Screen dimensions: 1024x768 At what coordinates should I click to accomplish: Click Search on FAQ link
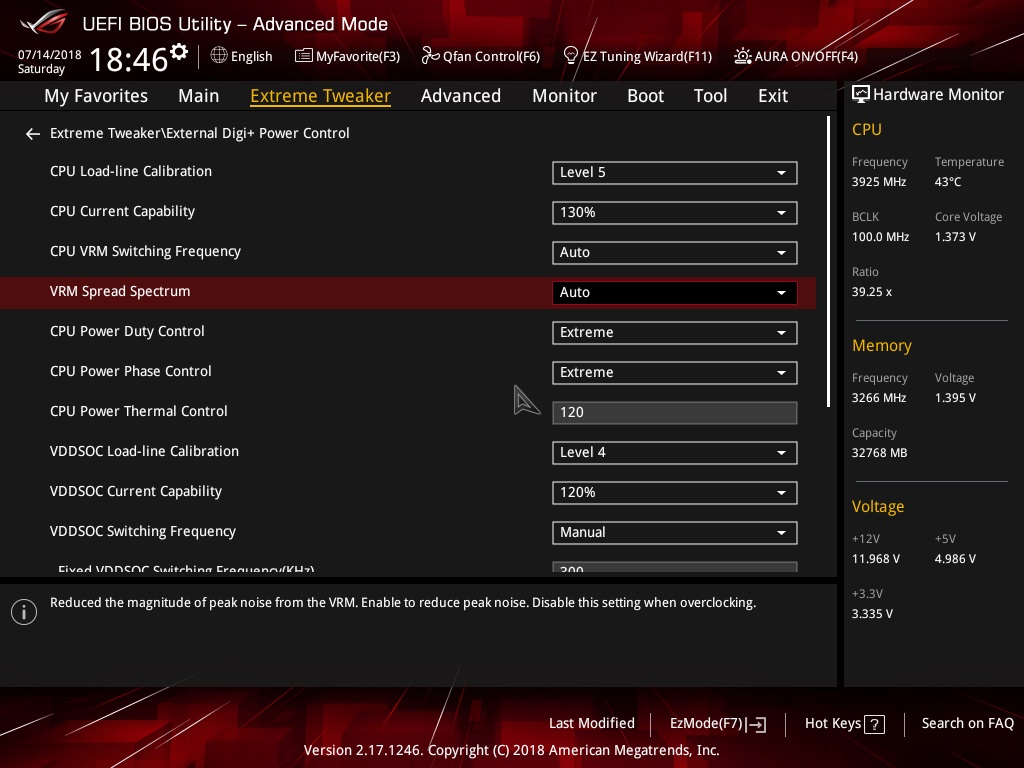967,724
